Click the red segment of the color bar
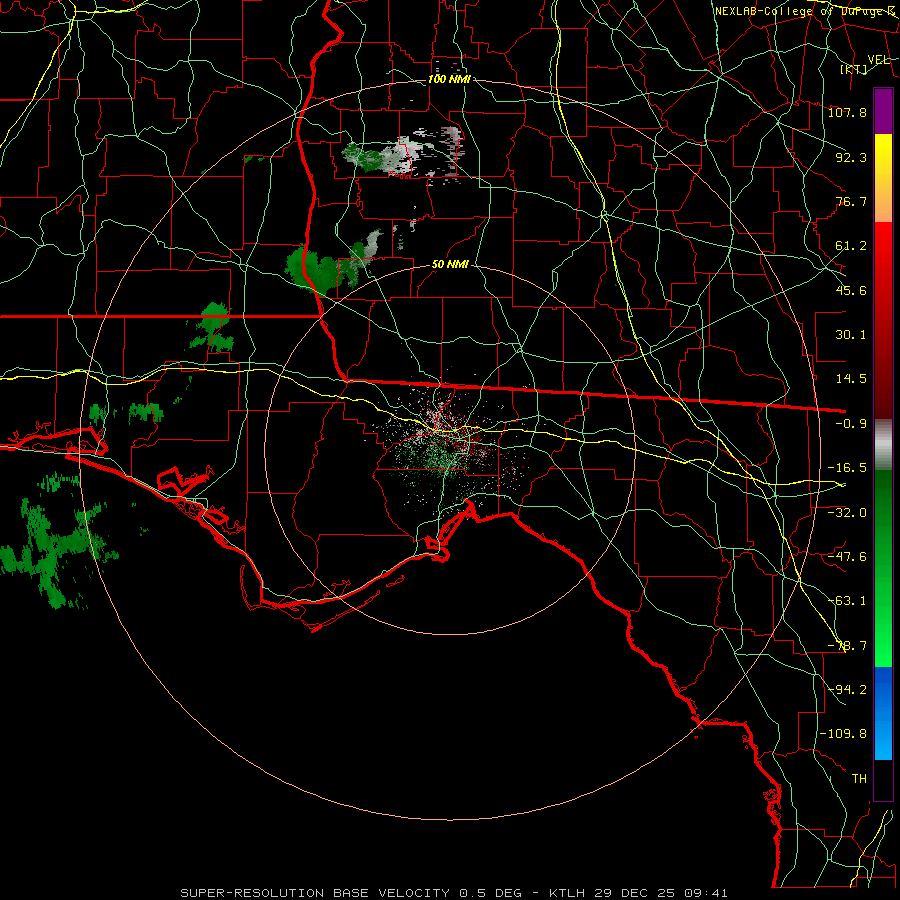This screenshot has width=900, height=900. tap(883, 320)
